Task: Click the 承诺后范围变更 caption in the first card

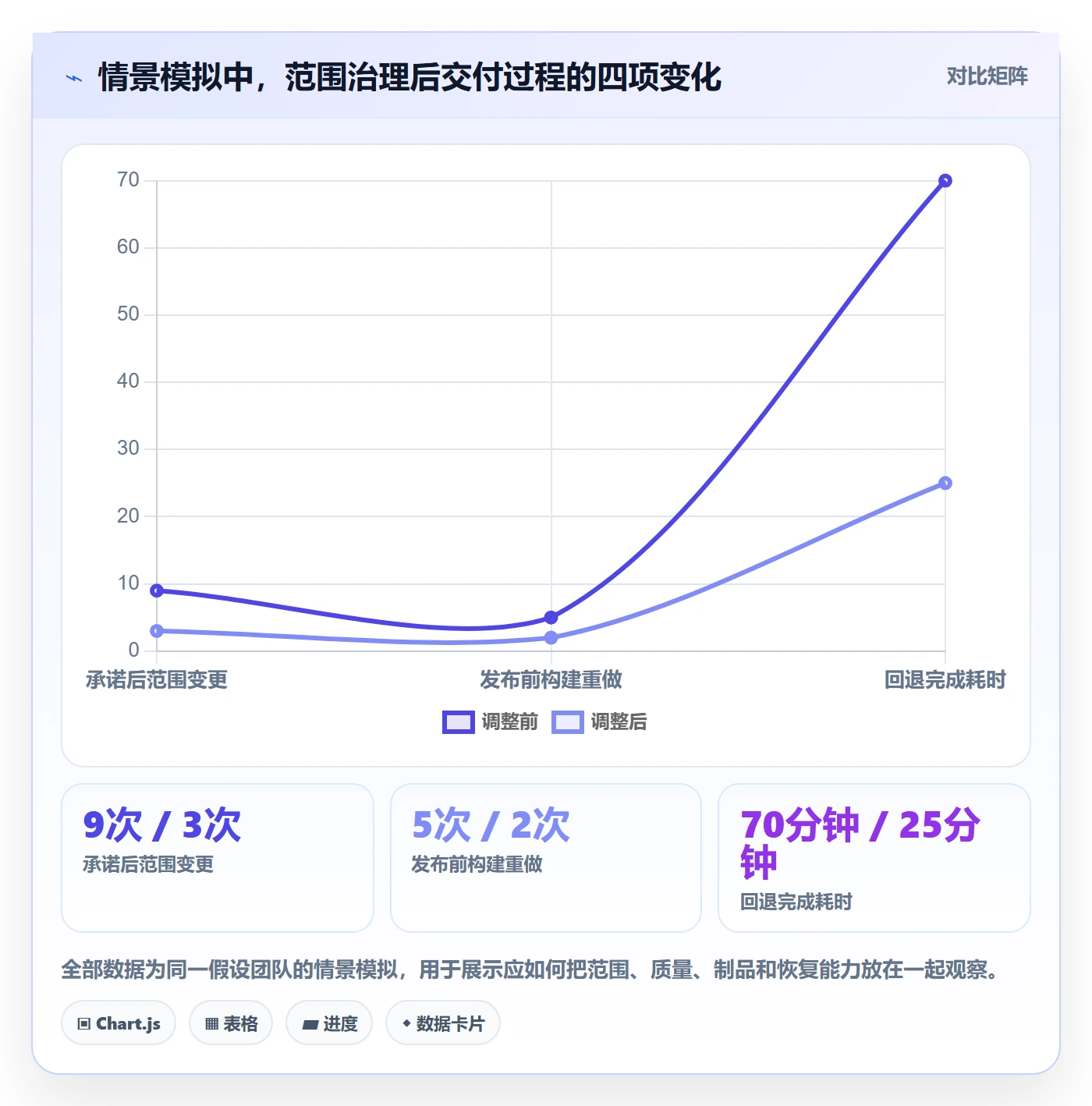Action: (148, 864)
